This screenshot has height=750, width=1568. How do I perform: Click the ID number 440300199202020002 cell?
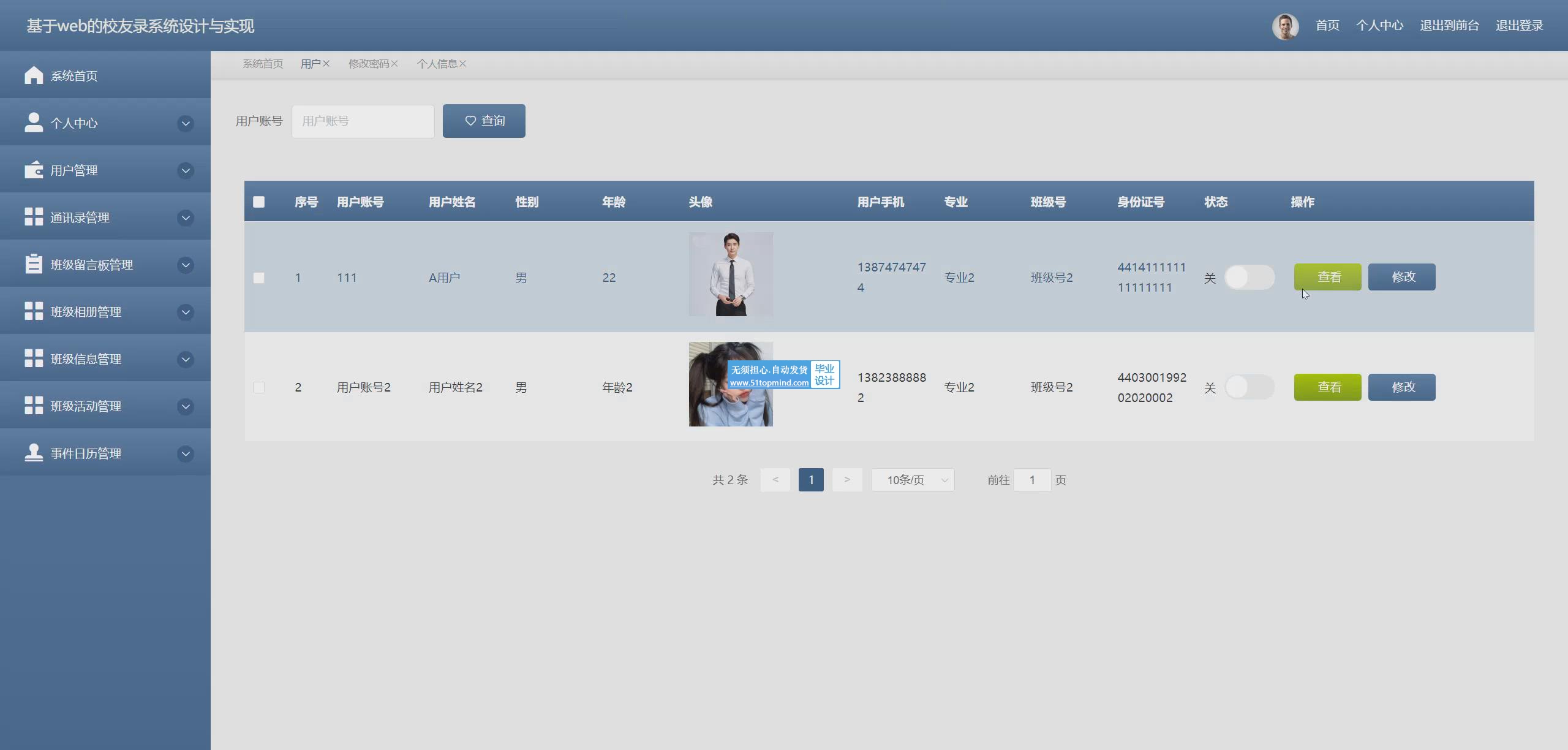(1151, 387)
